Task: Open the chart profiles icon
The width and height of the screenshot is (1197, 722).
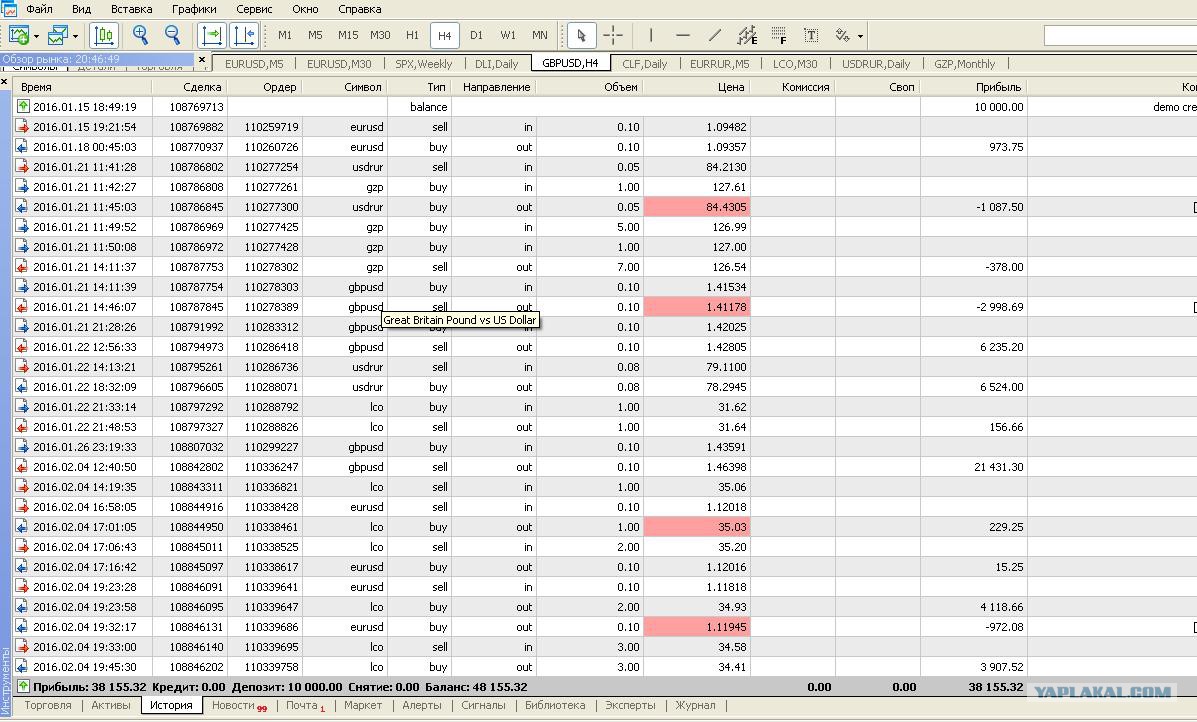Action: [58, 35]
